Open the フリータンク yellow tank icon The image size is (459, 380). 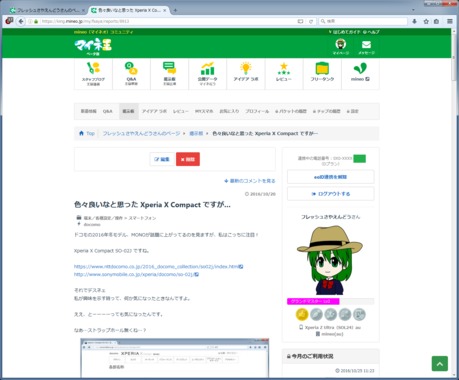[x=322, y=74]
